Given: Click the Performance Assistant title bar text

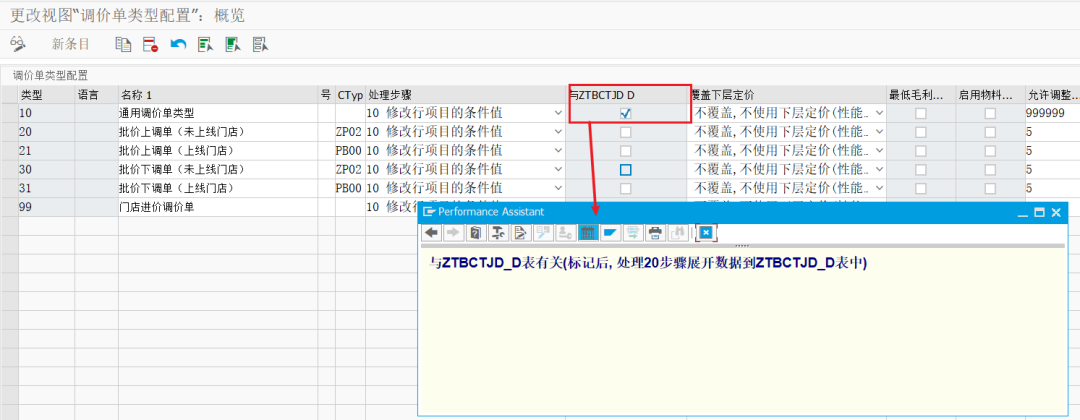Looking at the screenshot, I should pyautogui.click(x=490, y=212).
